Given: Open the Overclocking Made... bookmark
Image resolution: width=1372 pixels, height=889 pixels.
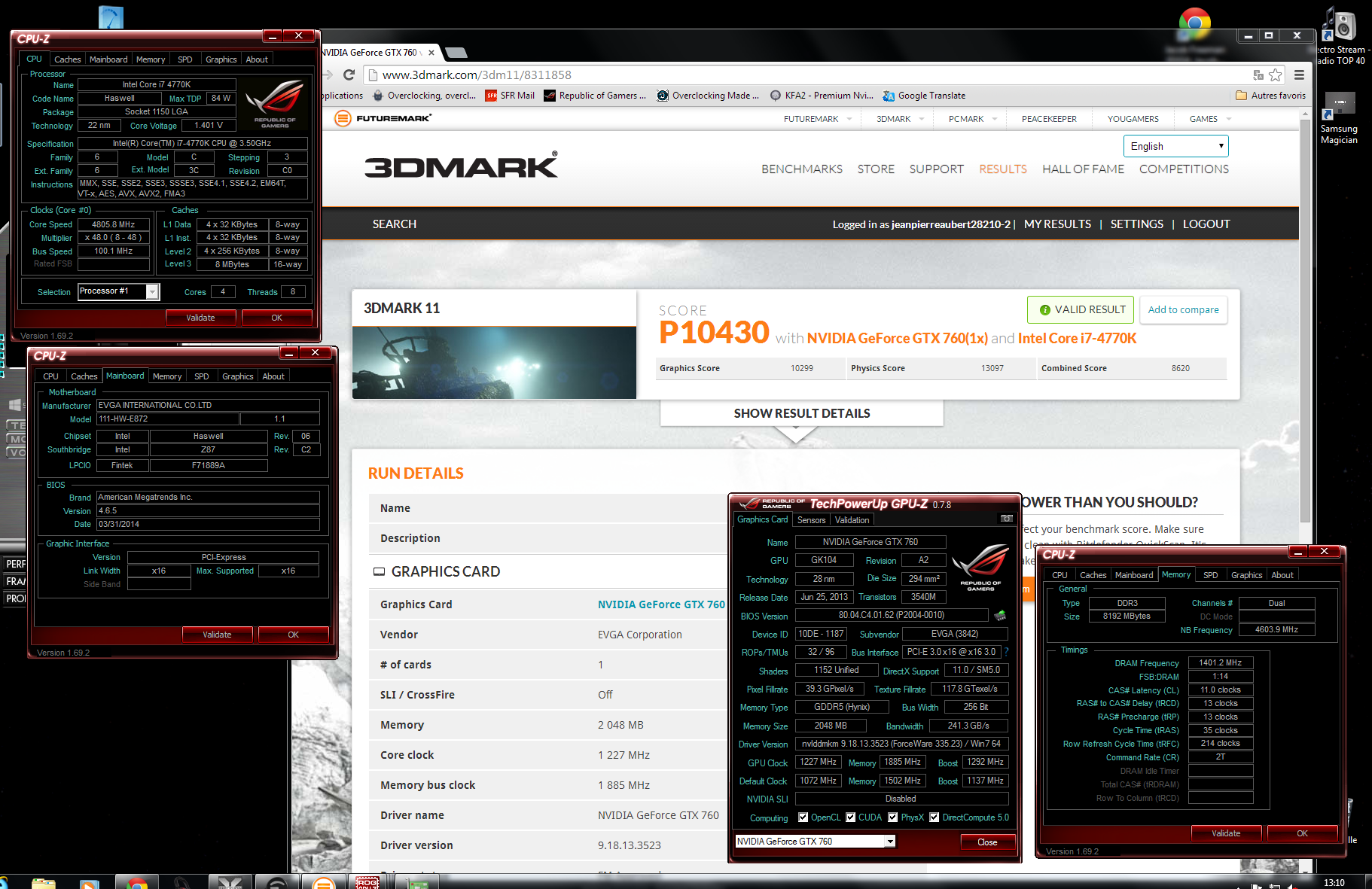Looking at the screenshot, I should (708, 96).
